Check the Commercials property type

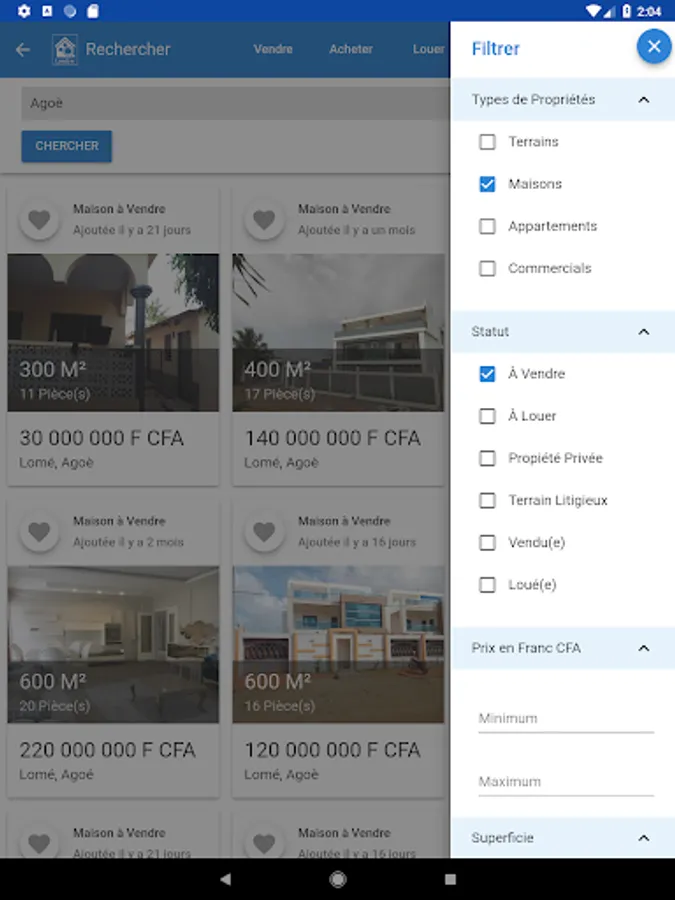coord(487,268)
